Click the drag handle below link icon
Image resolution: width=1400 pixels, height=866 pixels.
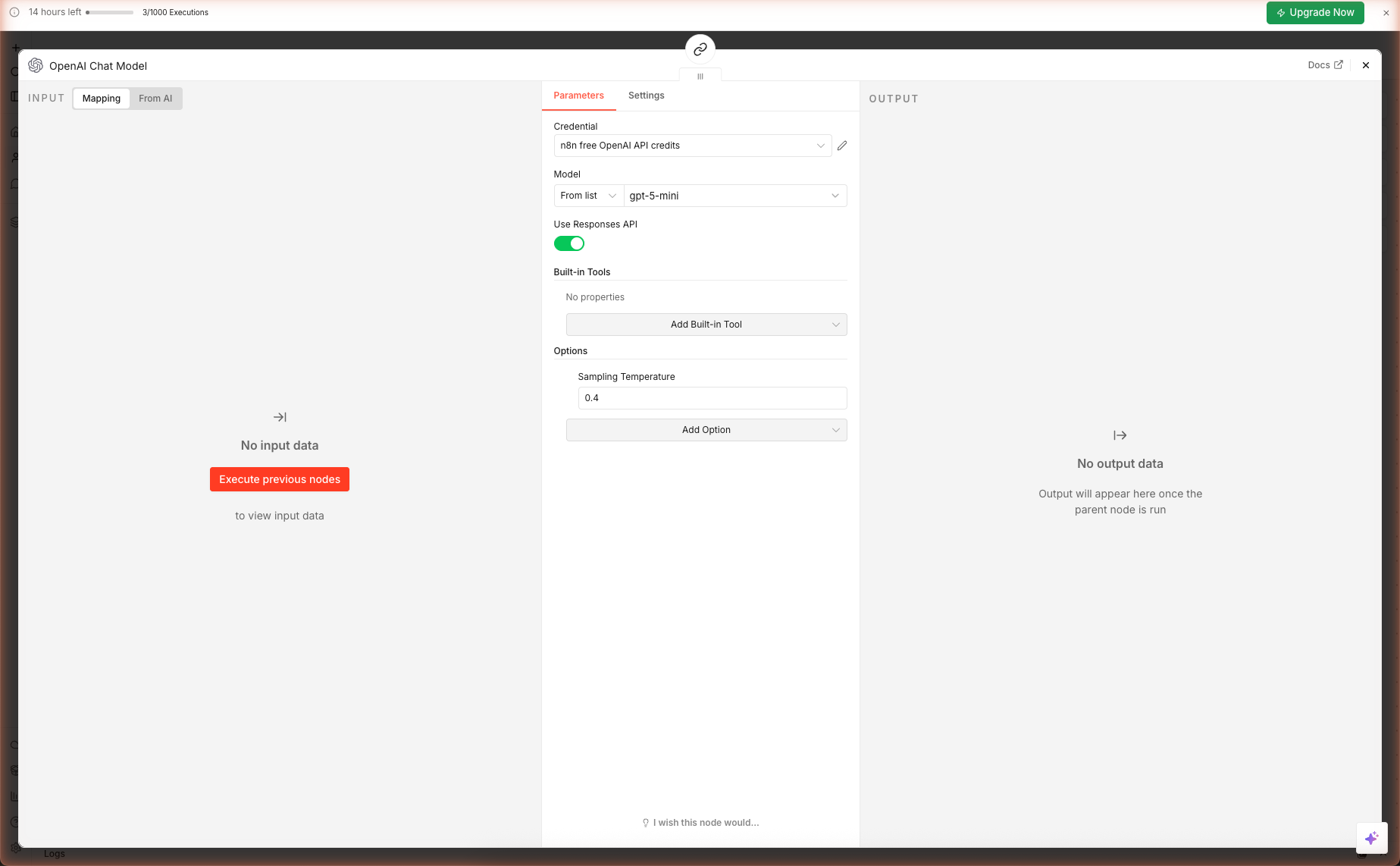click(x=700, y=77)
